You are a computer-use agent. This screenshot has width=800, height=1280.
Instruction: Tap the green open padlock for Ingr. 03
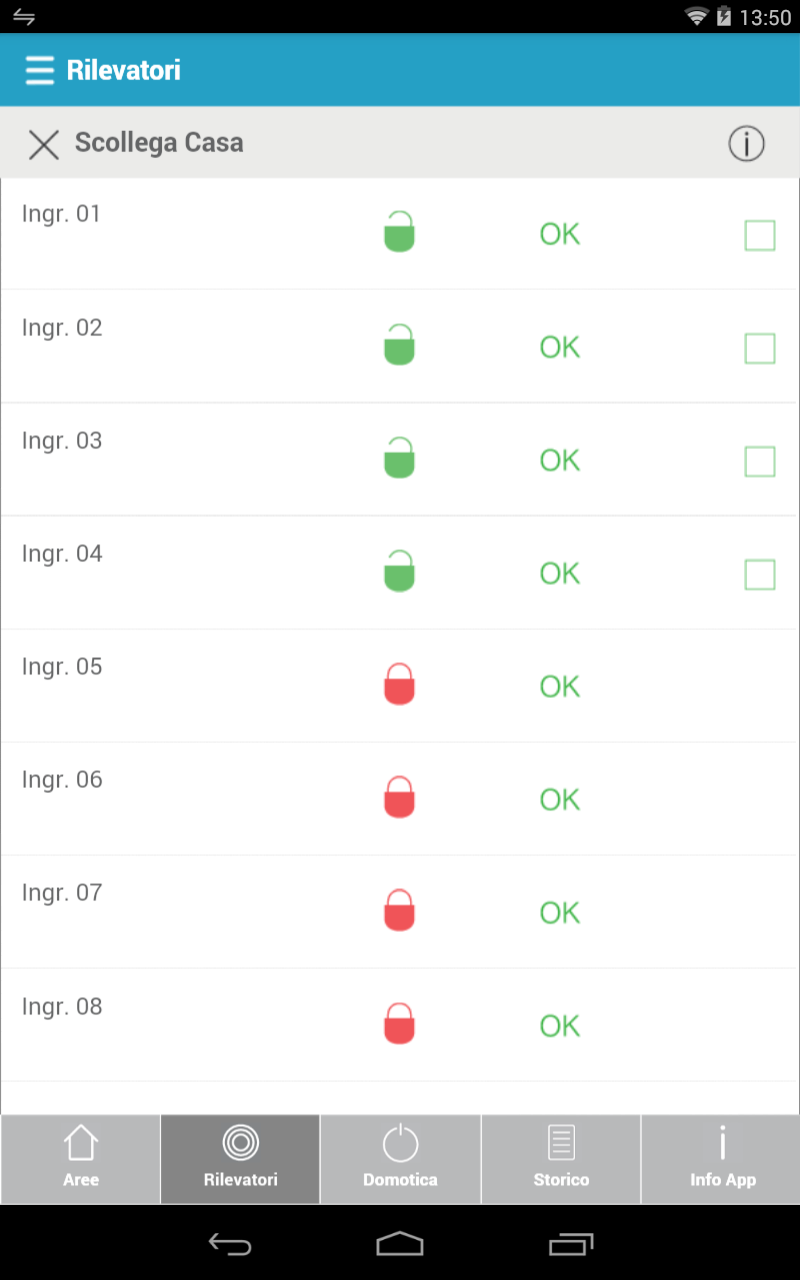tap(399, 457)
